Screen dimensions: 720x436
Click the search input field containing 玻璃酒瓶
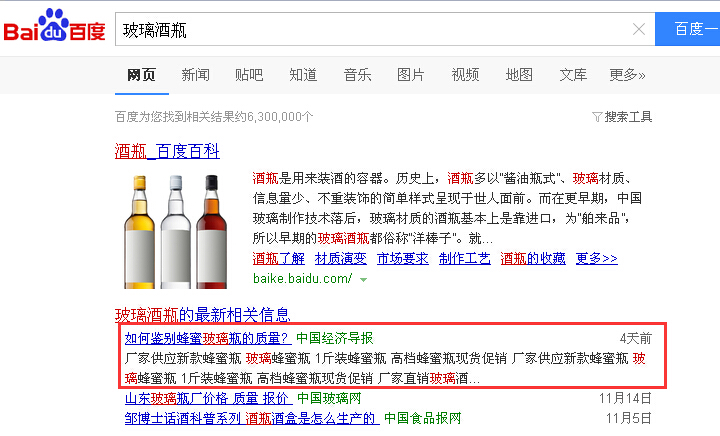[385, 29]
